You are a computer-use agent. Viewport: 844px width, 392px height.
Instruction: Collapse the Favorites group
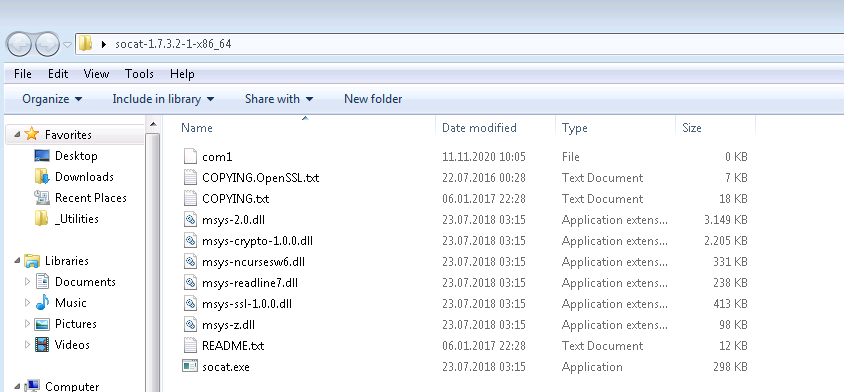tap(17, 135)
